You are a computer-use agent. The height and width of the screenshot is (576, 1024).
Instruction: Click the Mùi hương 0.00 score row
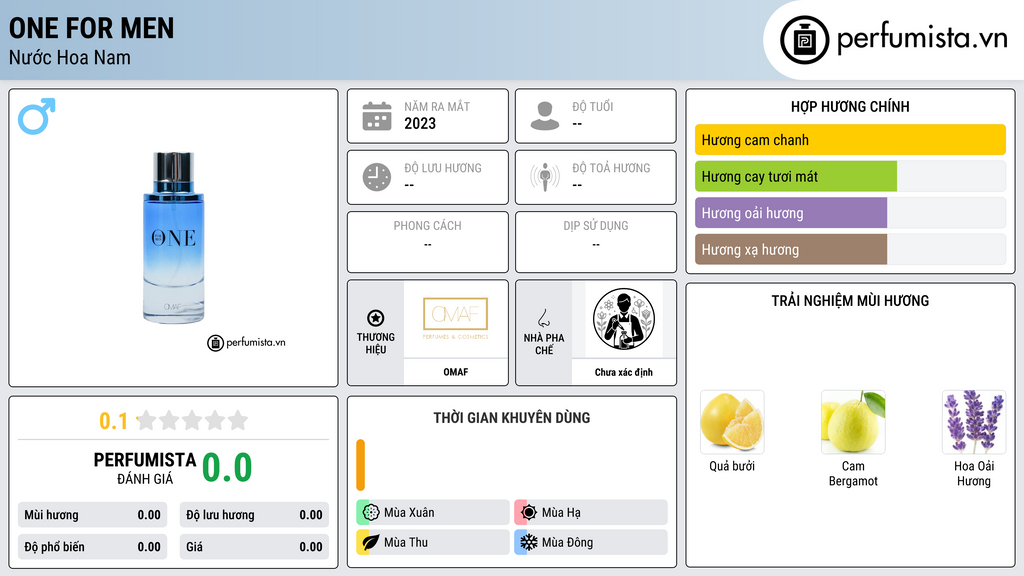tap(92, 515)
